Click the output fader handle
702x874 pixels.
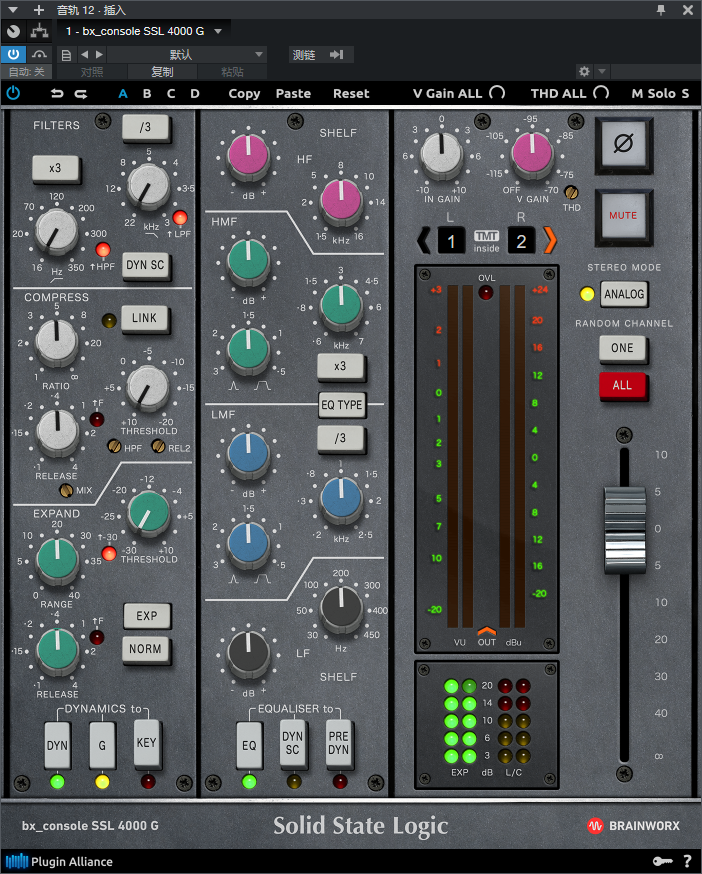[x=625, y=530]
